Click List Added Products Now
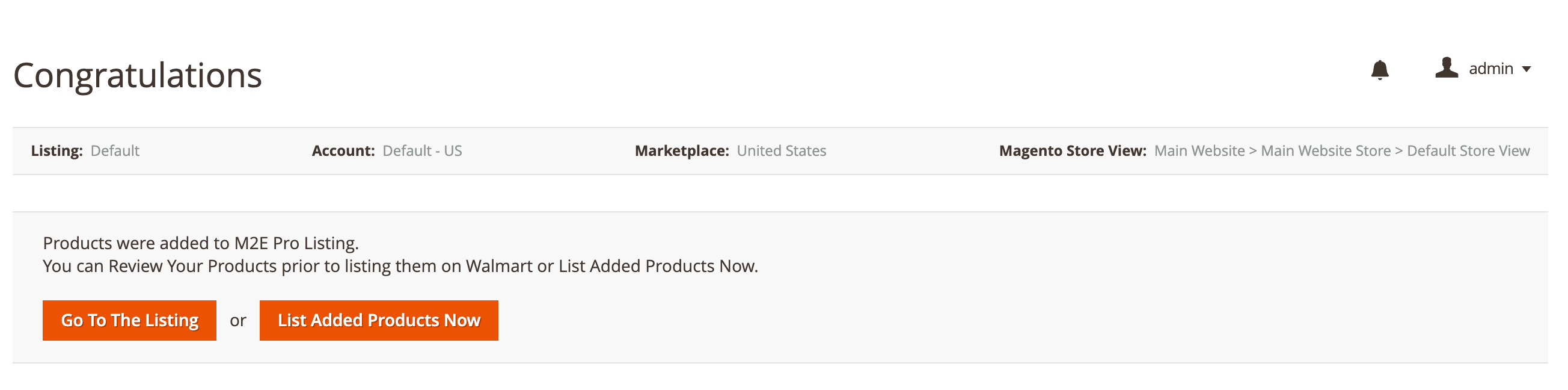The height and width of the screenshot is (390, 1568). click(x=379, y=320)
